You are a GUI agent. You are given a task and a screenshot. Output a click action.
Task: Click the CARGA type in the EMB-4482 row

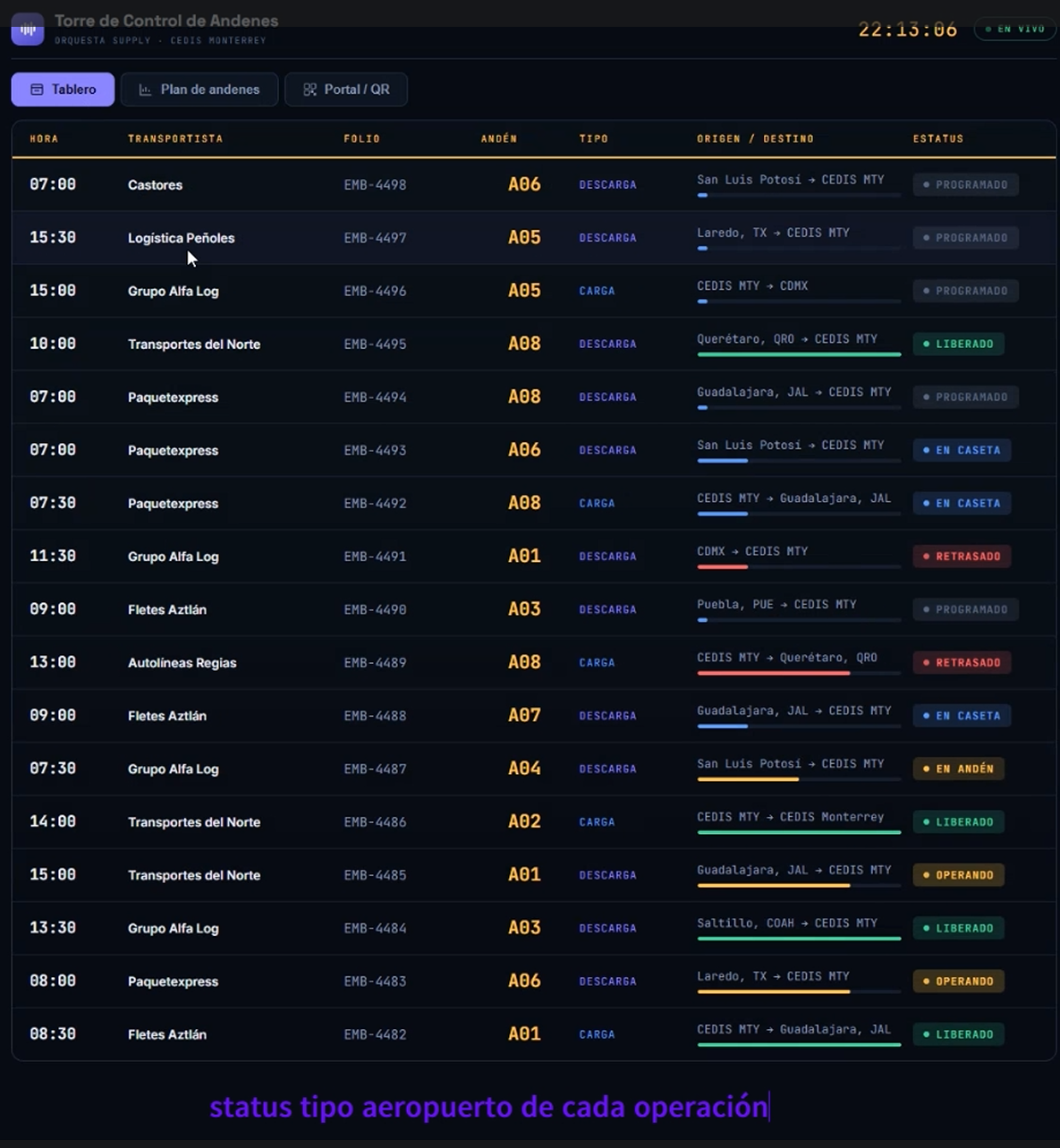[x=597, y=1034]
